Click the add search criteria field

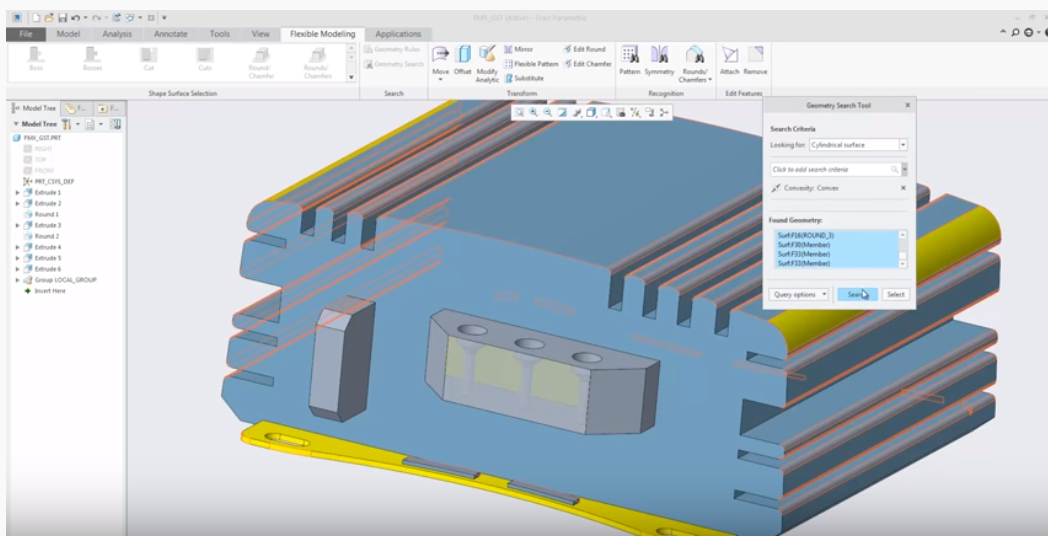(x=830, y=170)
